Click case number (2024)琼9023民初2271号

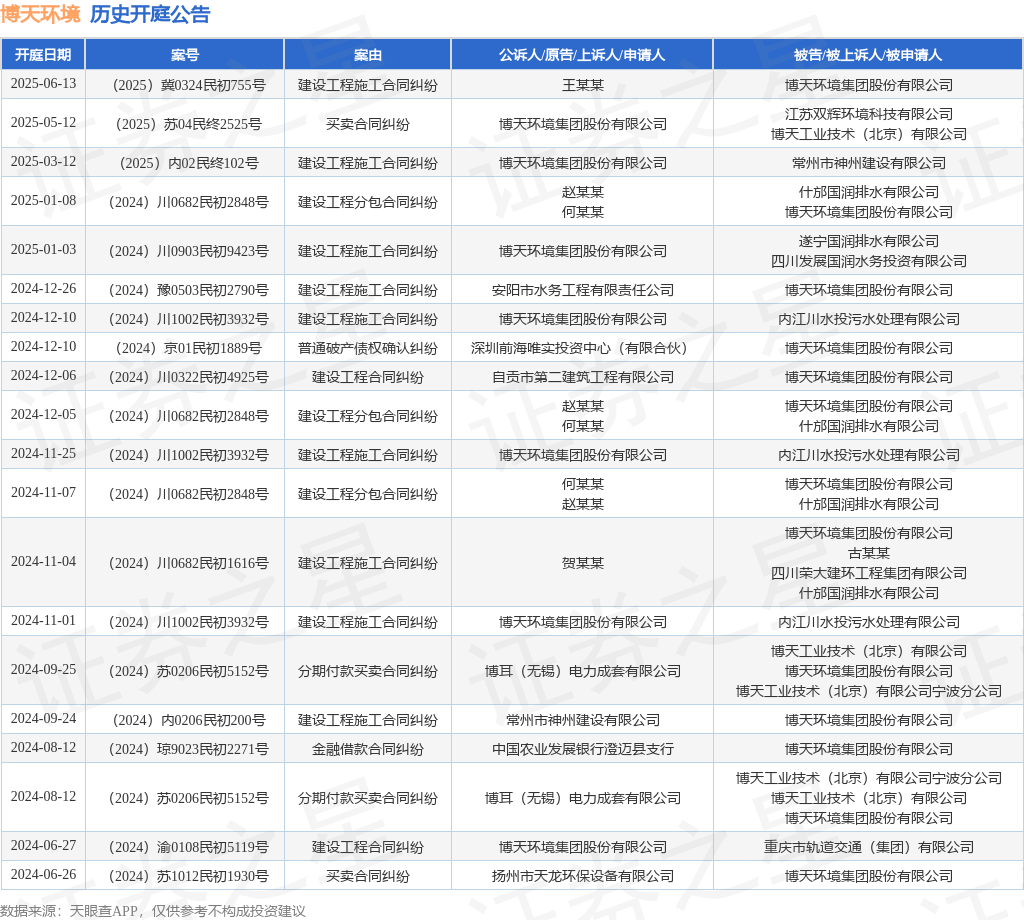(189, 749)
